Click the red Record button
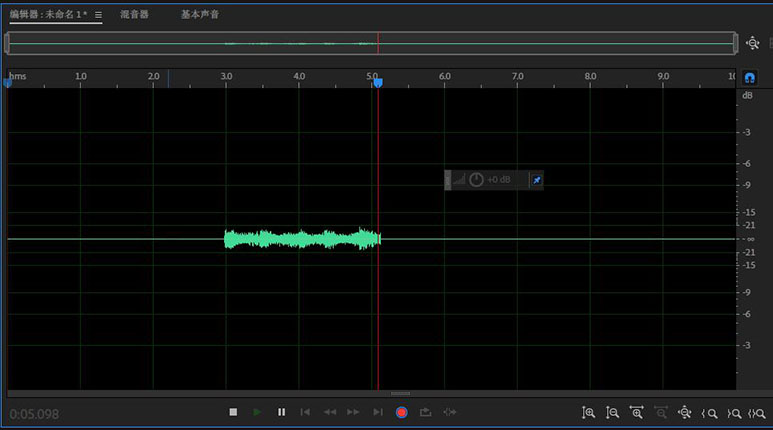The height and width of the screenshot is (430, 773). tap(402, 412)
